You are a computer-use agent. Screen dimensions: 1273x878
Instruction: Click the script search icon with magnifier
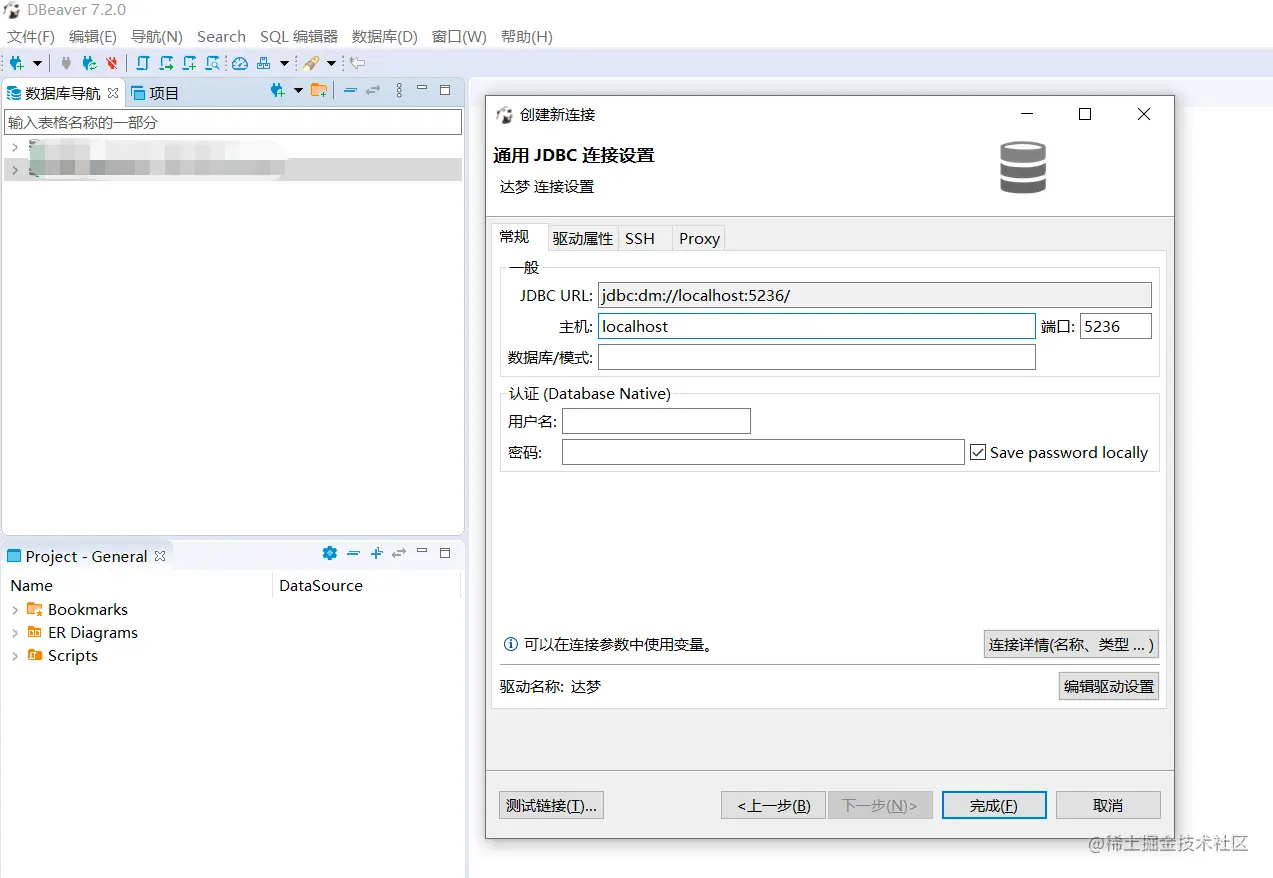[x=212, y=63]
